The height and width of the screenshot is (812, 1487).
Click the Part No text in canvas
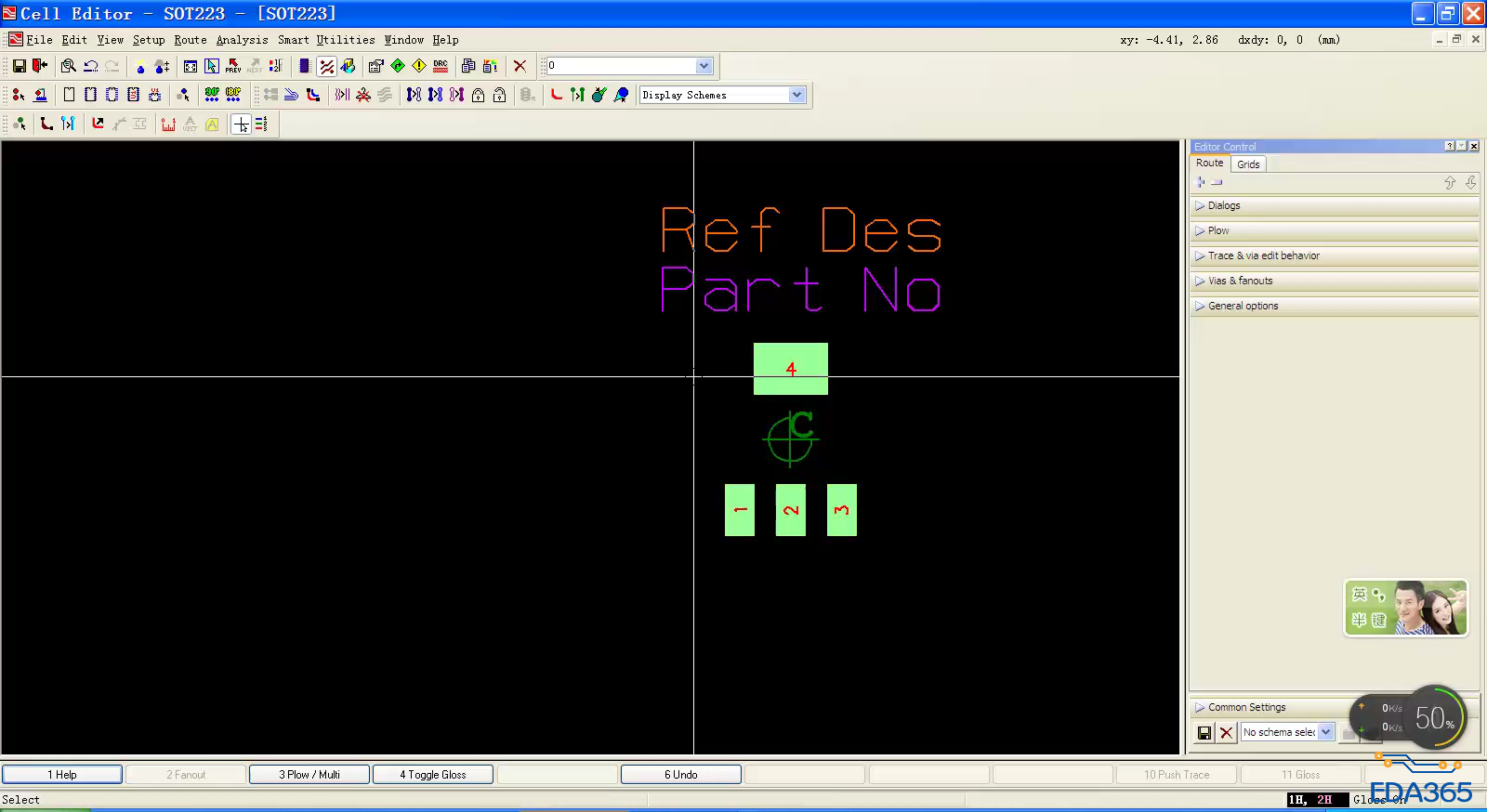point(800,289)
